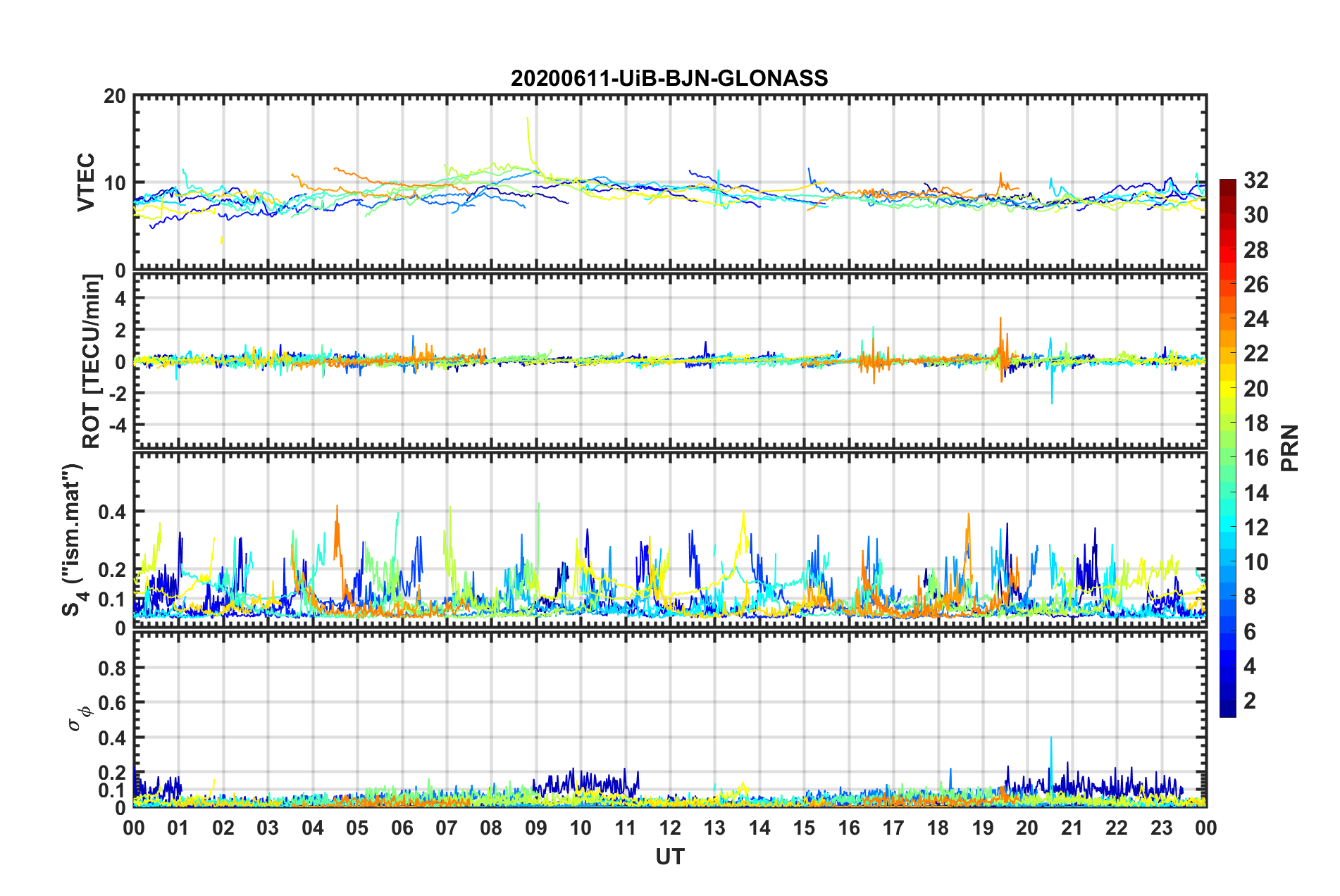
Task: Select the S4 axis tick 0.2
Action: (112, 570)
